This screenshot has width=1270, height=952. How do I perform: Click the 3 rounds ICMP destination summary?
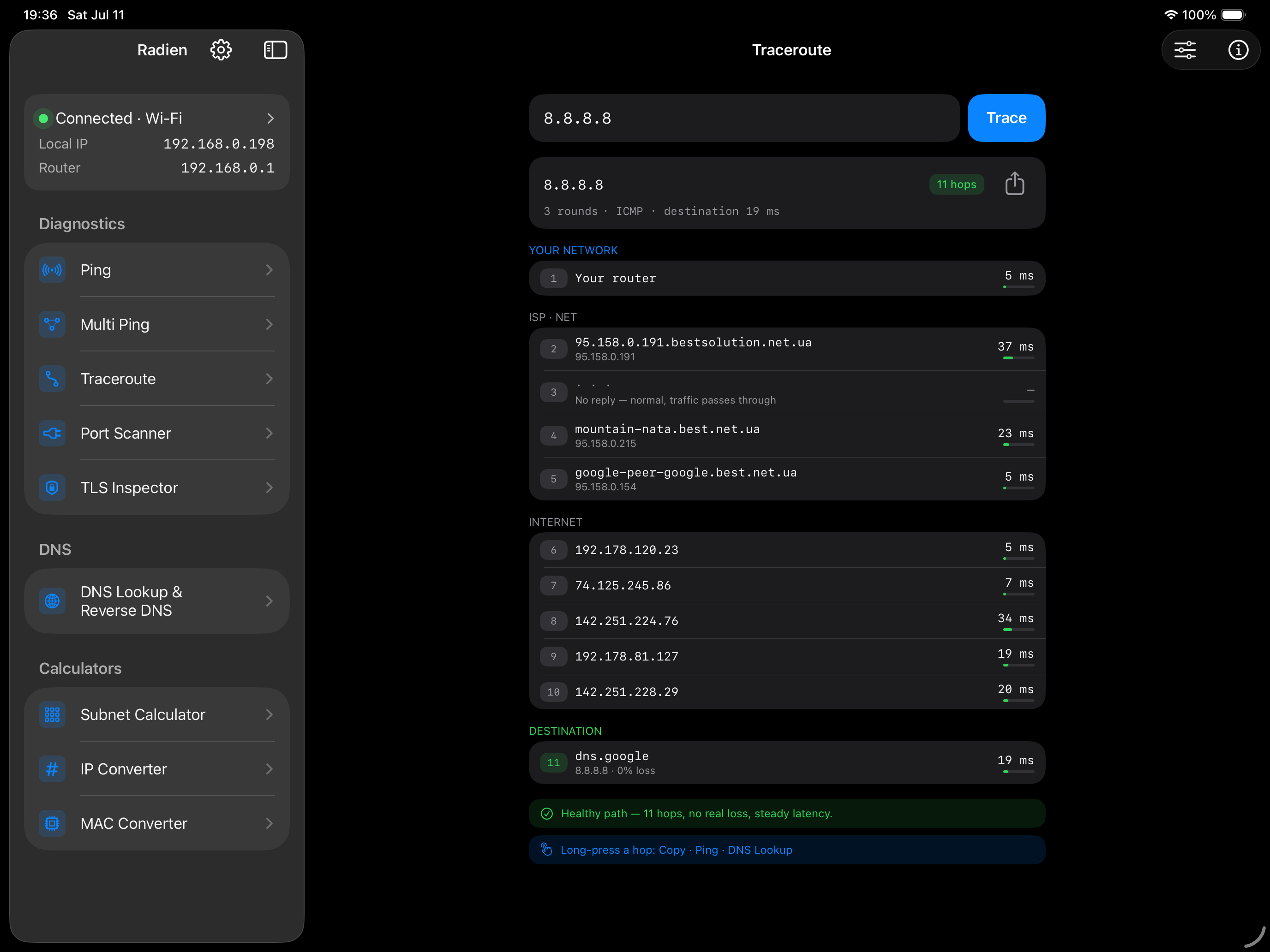(661, 211)
